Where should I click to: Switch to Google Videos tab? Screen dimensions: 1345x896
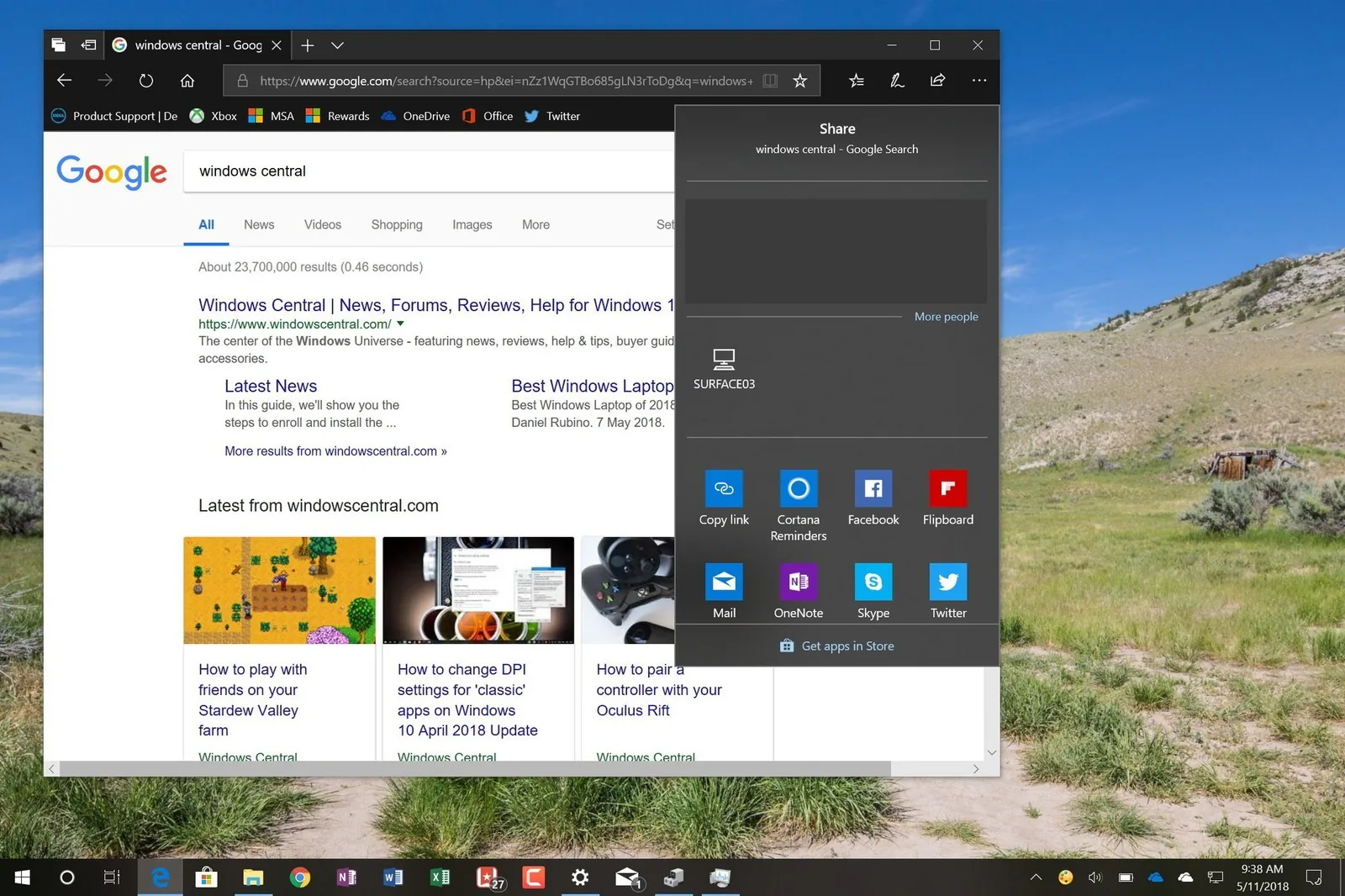click(x=323, y=224)
